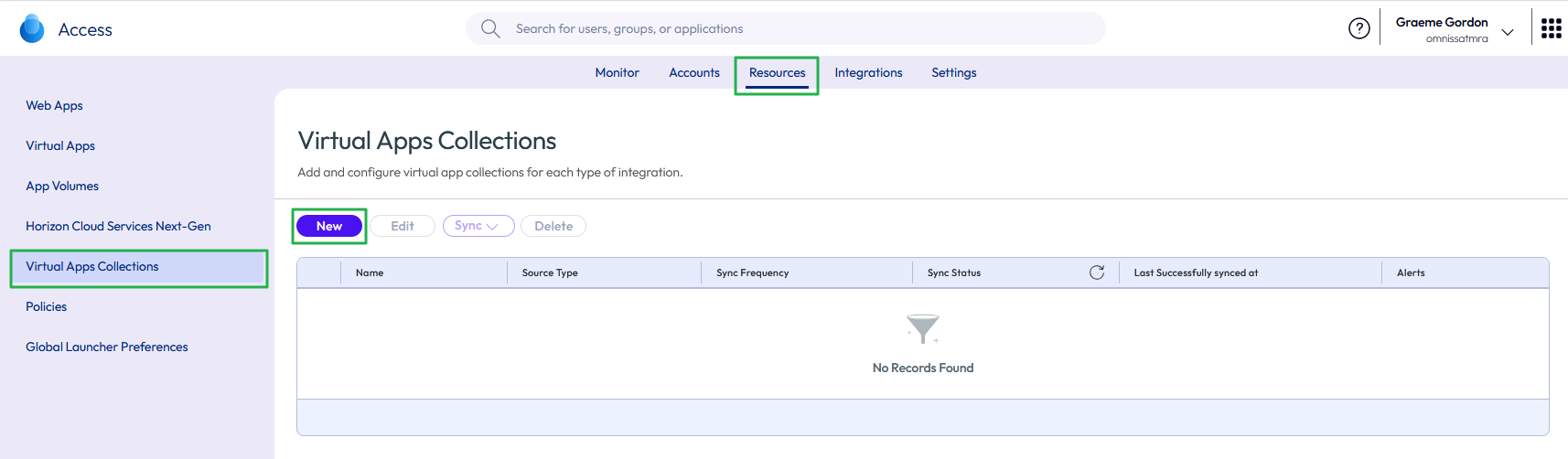Click the Edit button
1568x459 pixels.
click(402, 226)
